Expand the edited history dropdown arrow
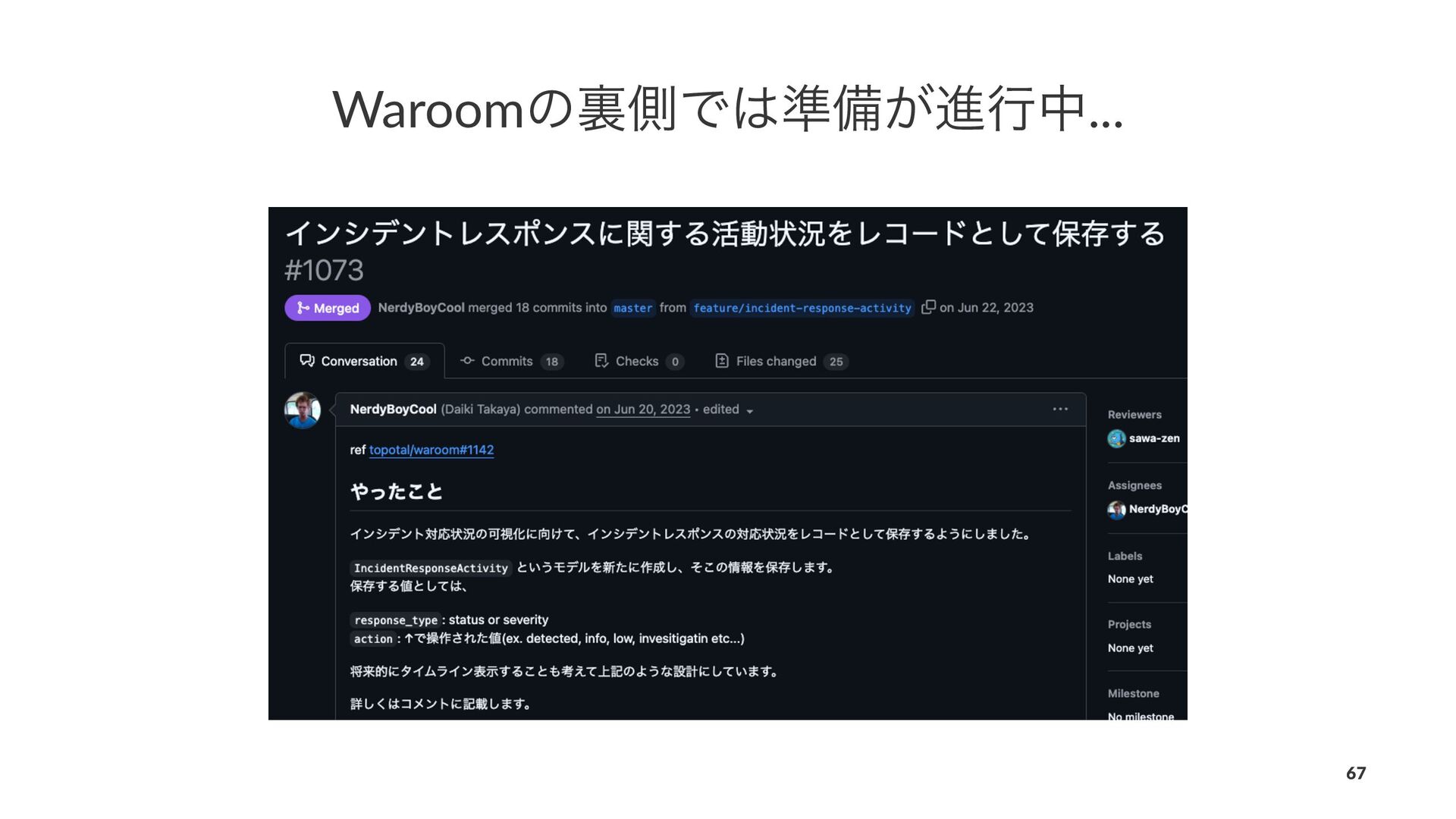Viewport: 1456px width, 819px height. point(750,411)
